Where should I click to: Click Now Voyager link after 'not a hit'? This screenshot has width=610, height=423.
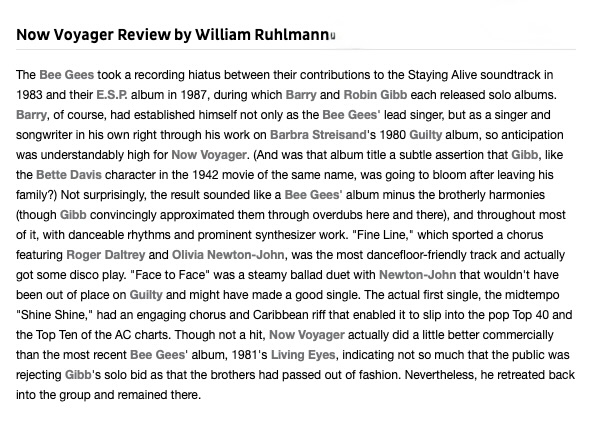pyautogui.click(x=307, y=335)
